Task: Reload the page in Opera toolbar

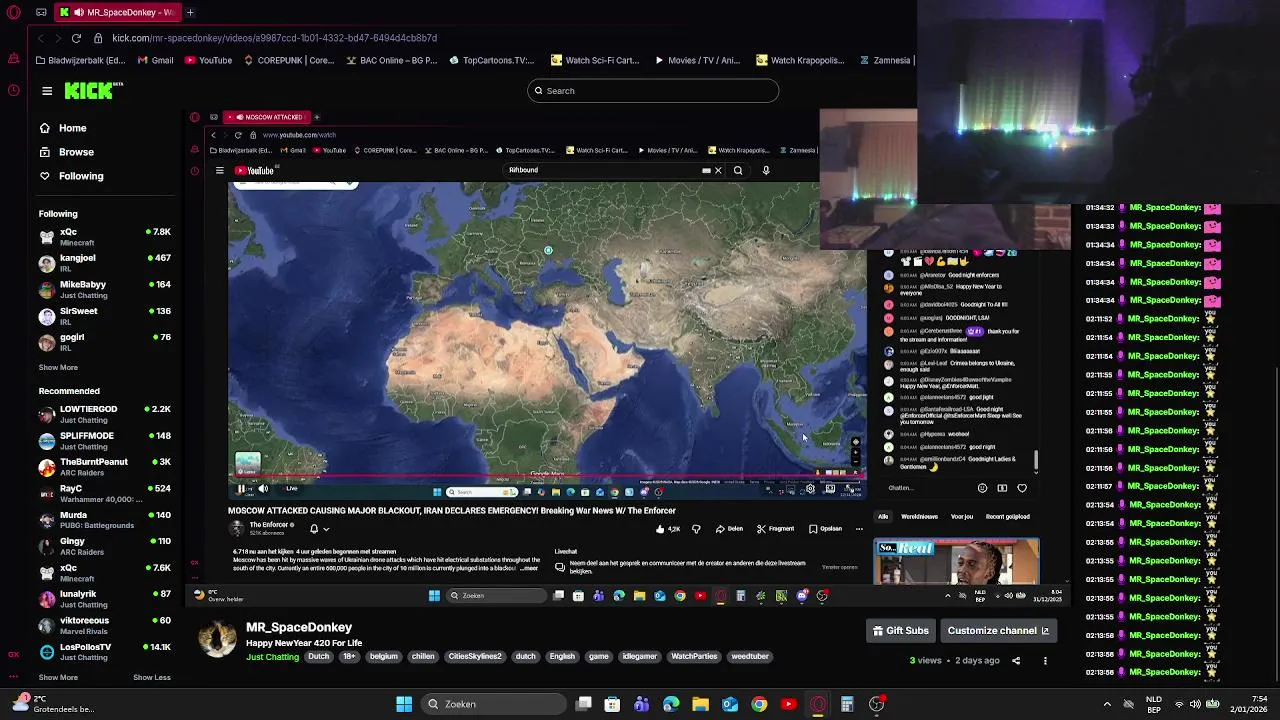Action: coord(76,38)
